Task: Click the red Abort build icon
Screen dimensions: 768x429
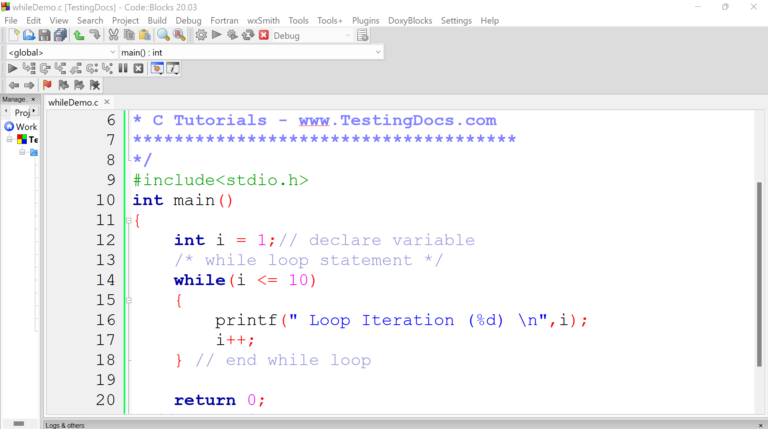Action: point(264,35)
